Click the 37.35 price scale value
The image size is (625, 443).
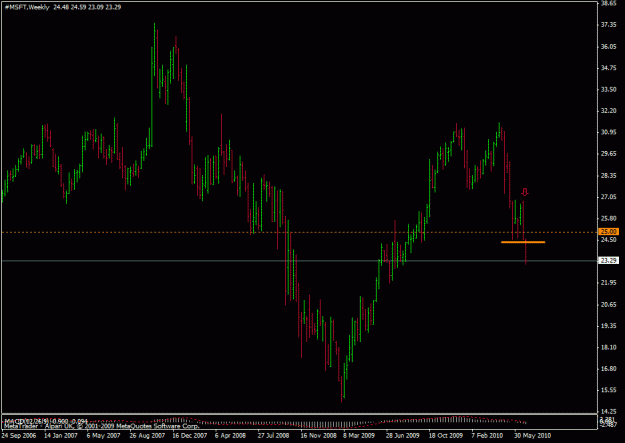609,25
